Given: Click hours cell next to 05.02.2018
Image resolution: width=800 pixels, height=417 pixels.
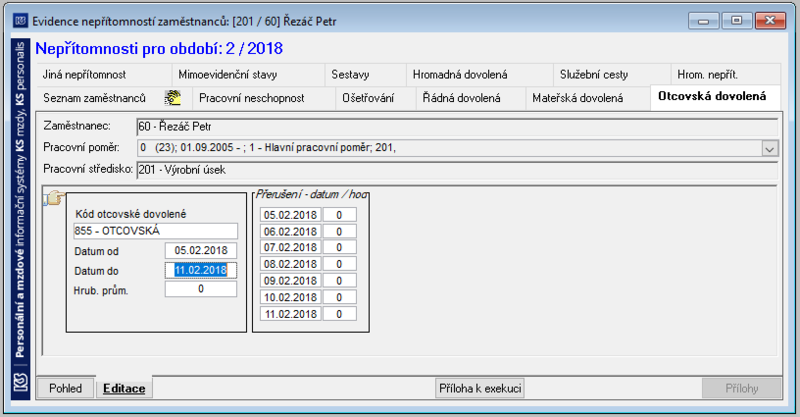Looking at the screenshot, I should coord(339,215).
